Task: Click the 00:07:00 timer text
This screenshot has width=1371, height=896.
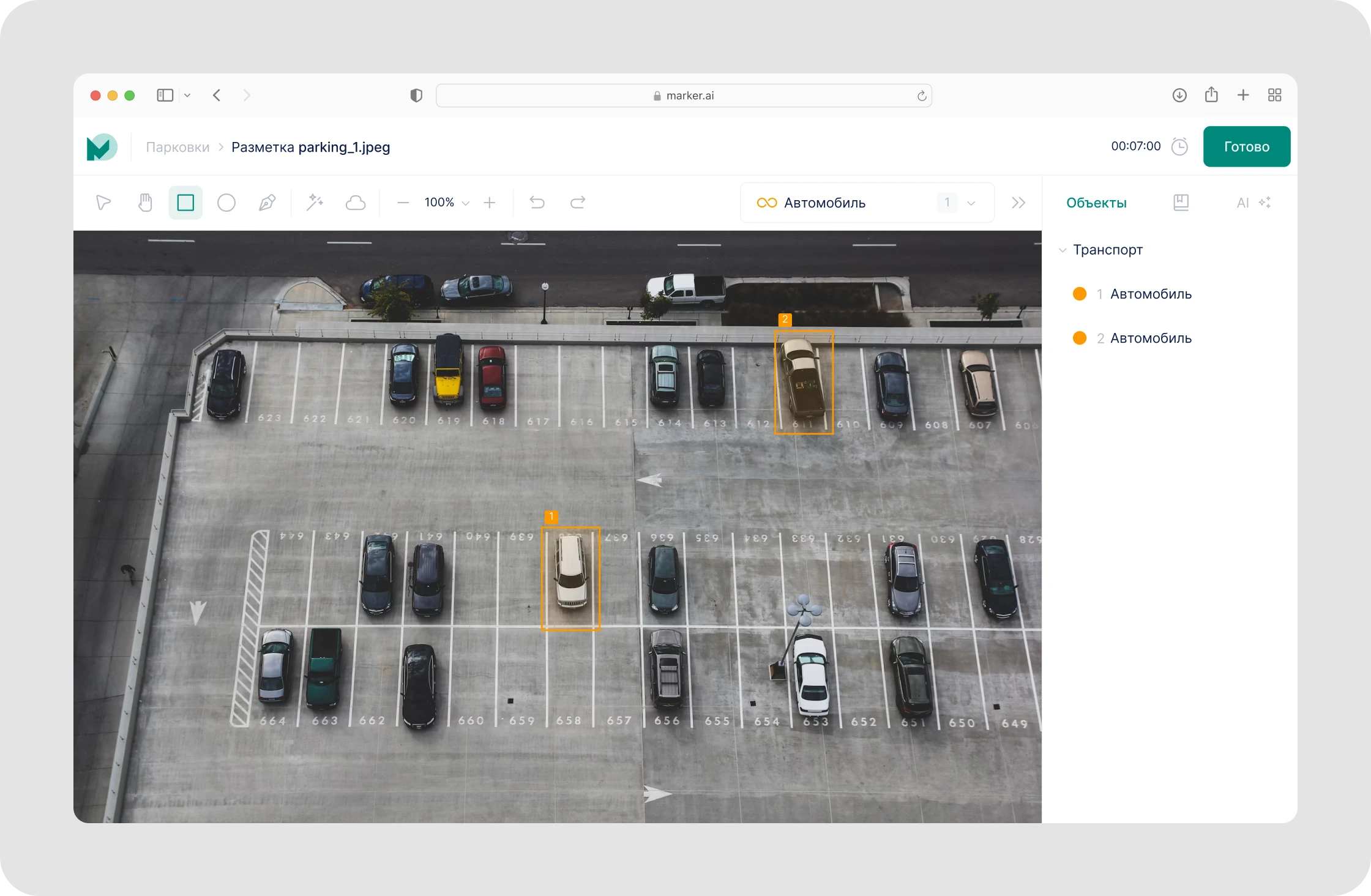Action: (x=1136, y=146)
